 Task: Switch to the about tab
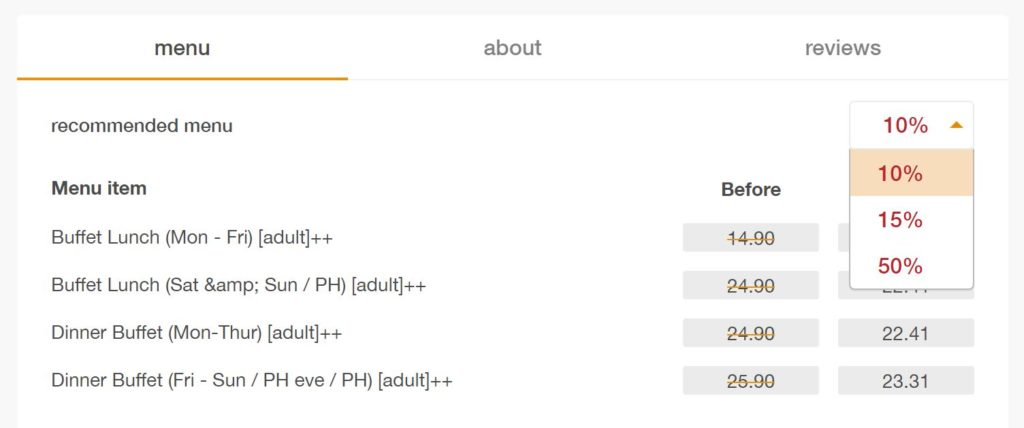click(x=512, y=48)
